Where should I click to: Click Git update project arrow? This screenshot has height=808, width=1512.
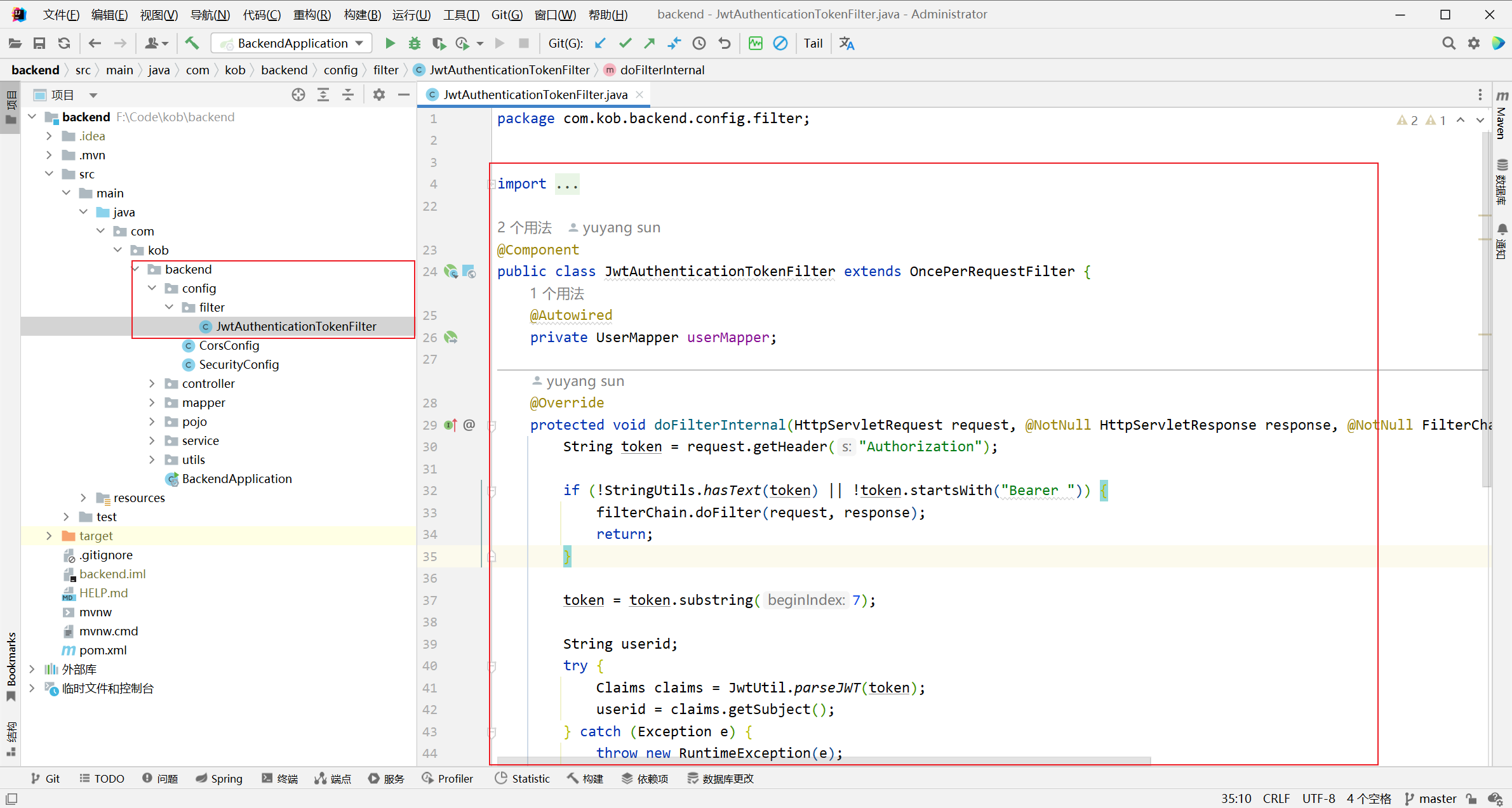coord(600,43)
